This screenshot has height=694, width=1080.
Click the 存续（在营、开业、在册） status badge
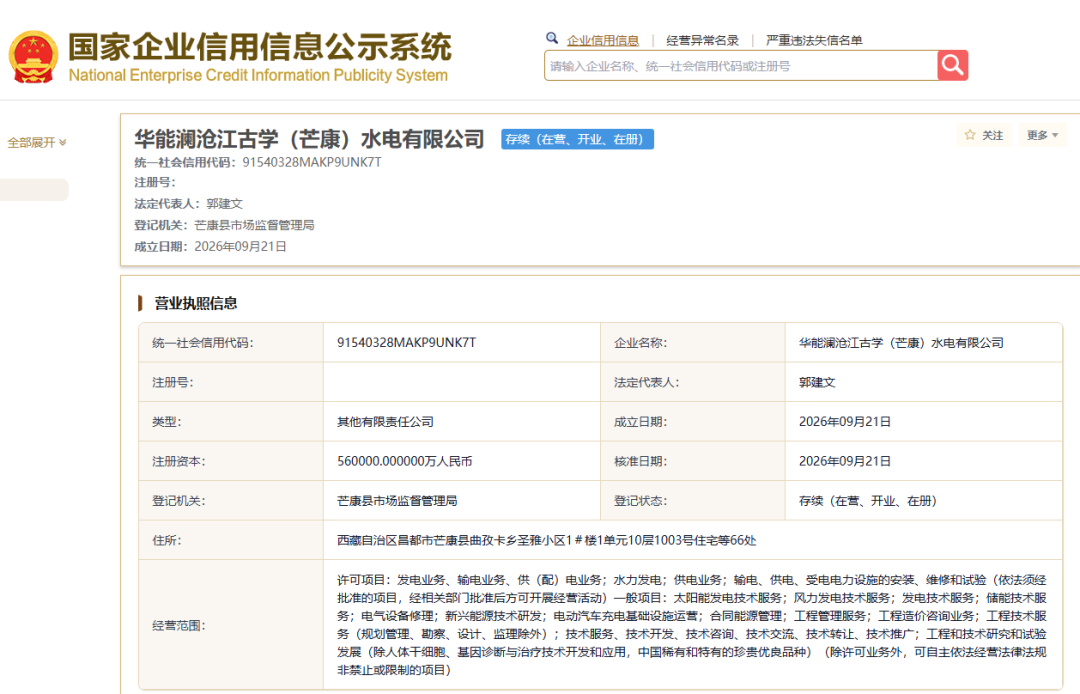click(577, 139)
